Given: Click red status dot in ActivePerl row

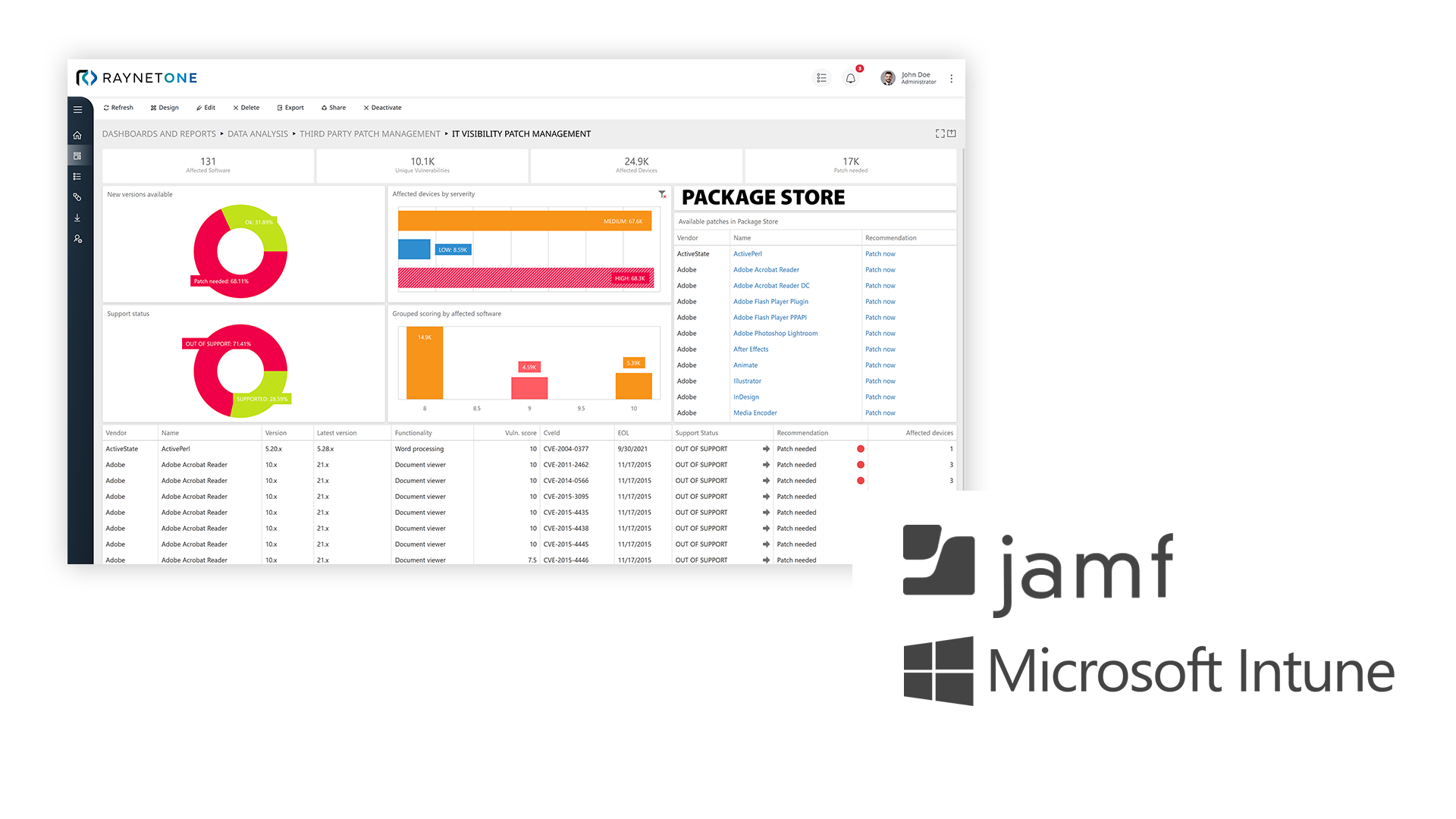Looking at the screenshot, I should pos(861,449).
